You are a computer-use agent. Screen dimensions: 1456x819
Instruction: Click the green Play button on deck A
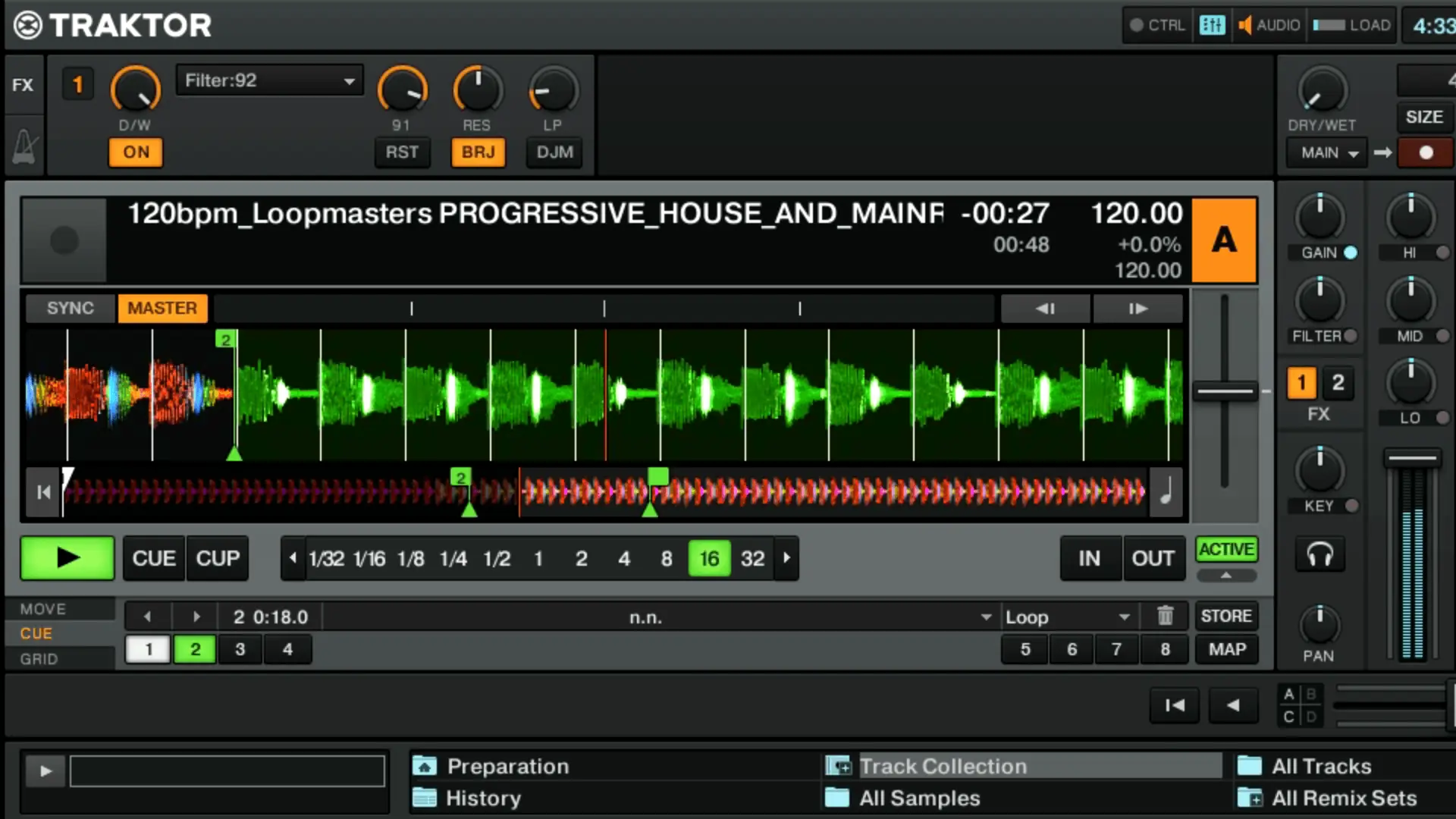(67, 558)
